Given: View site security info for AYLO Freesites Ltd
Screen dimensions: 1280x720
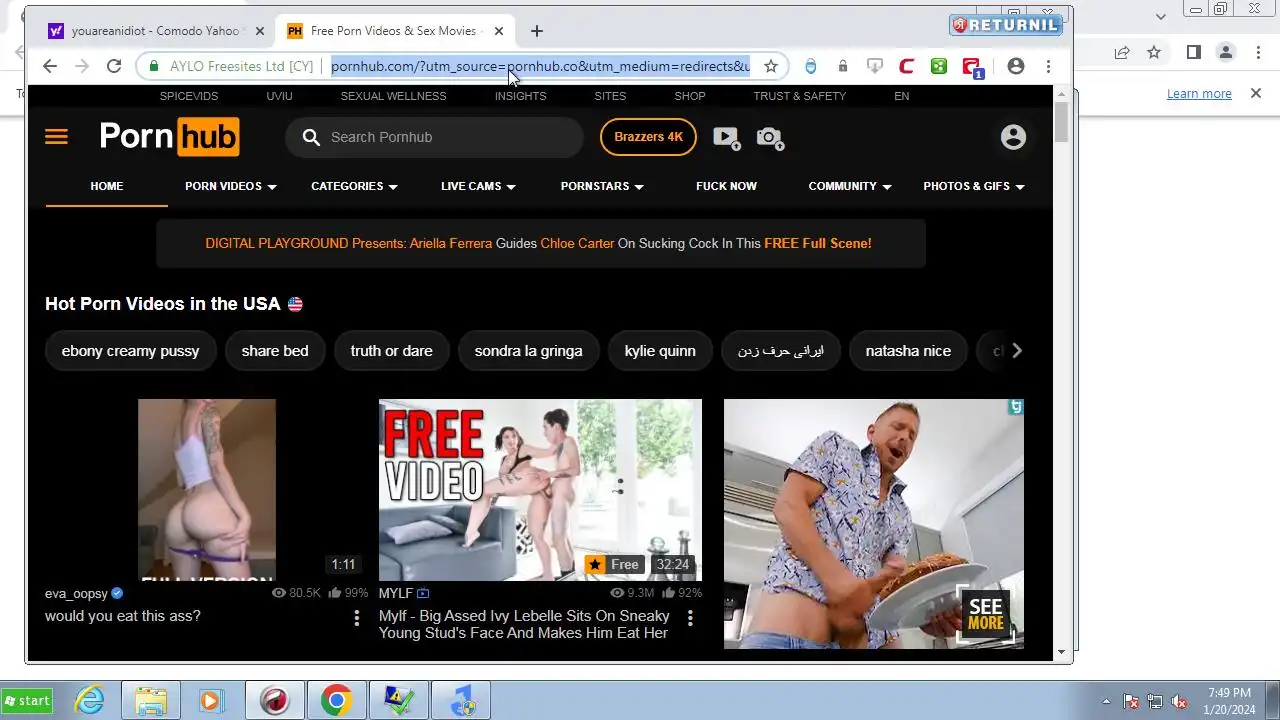Looking at the screenshot, I should pyautogui.click(x=231, y=66).
